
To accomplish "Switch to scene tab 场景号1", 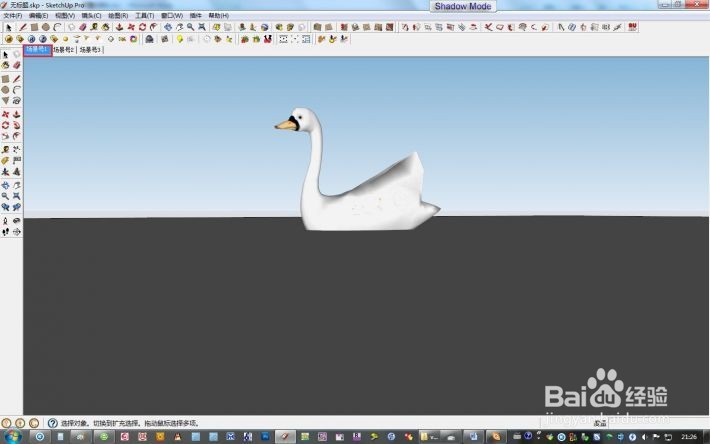I will (x=38, y=50).
